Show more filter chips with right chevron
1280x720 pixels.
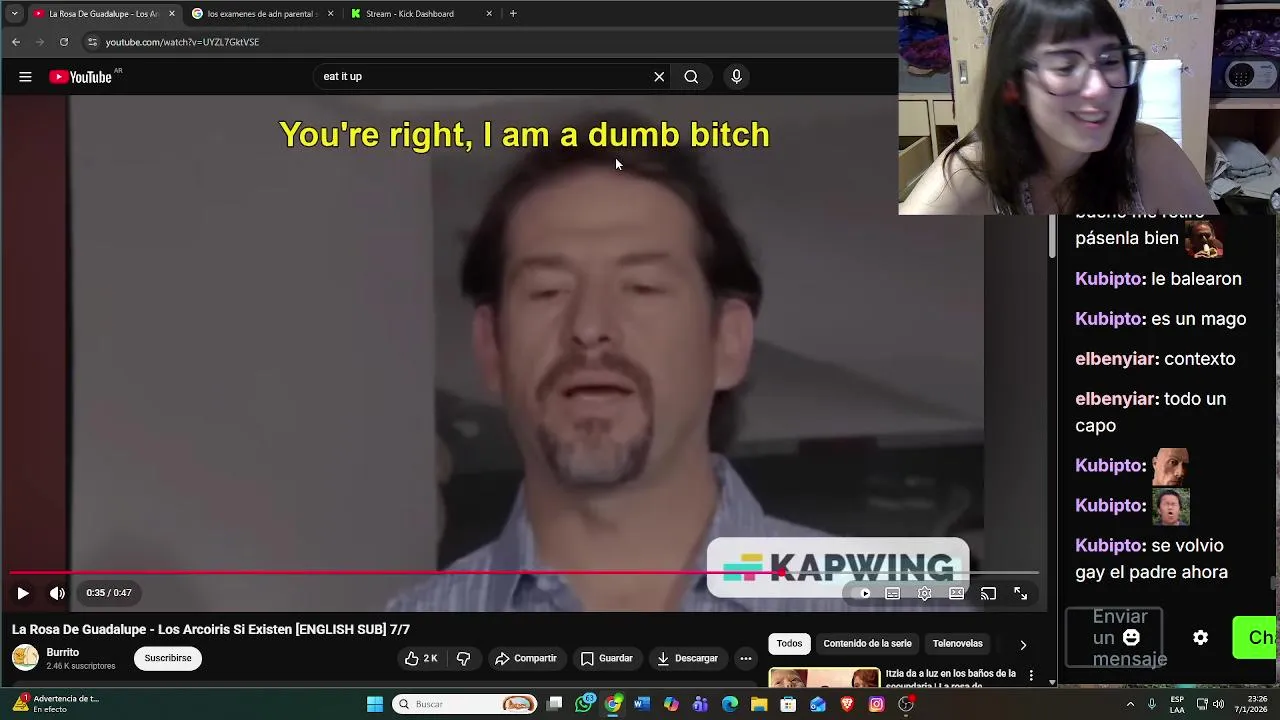(1022, 645)
